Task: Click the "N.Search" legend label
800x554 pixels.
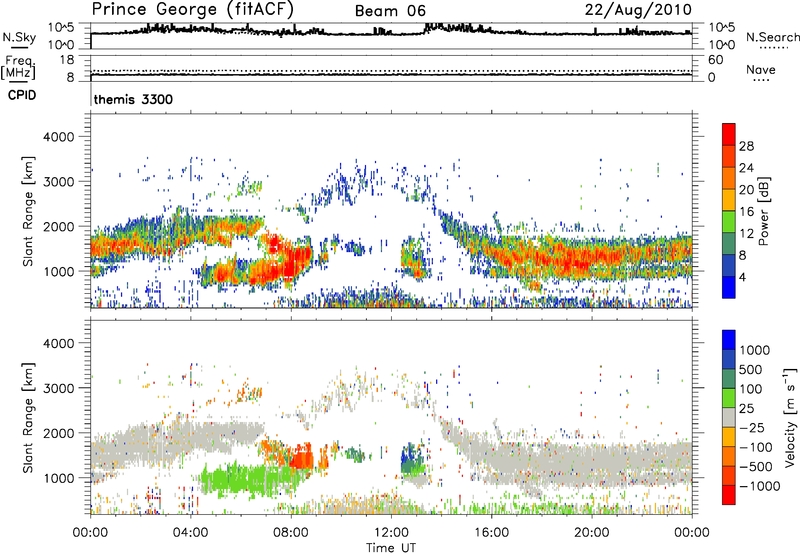Action: pos(772,37)
